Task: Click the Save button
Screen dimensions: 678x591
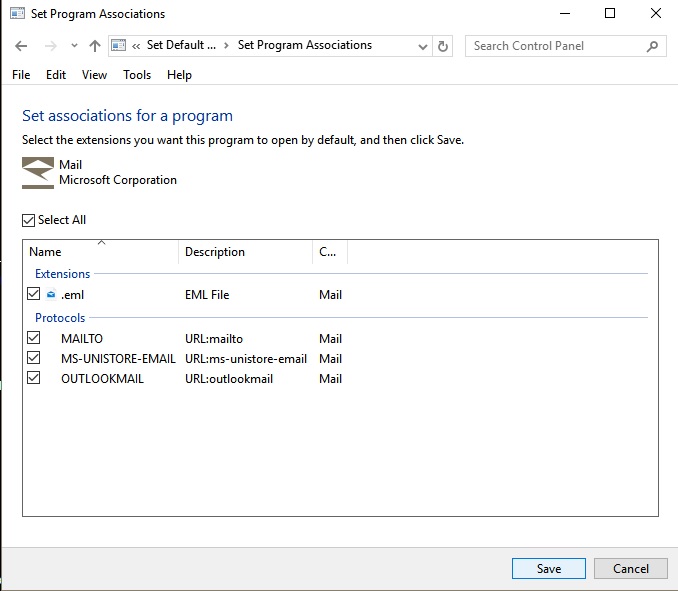Action: (x=549, y=568)
